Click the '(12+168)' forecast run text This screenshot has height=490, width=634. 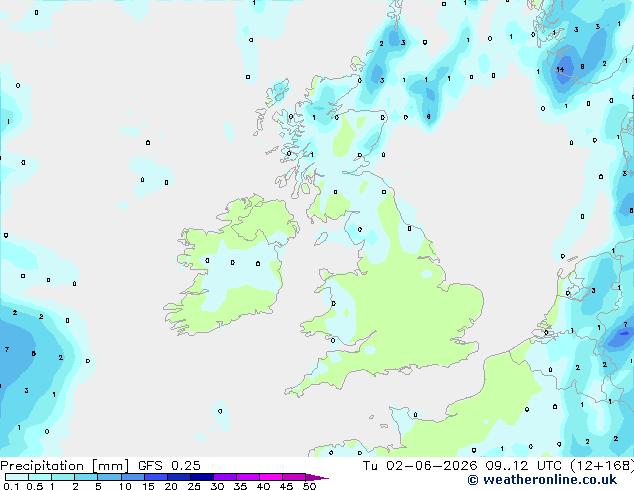602,466
